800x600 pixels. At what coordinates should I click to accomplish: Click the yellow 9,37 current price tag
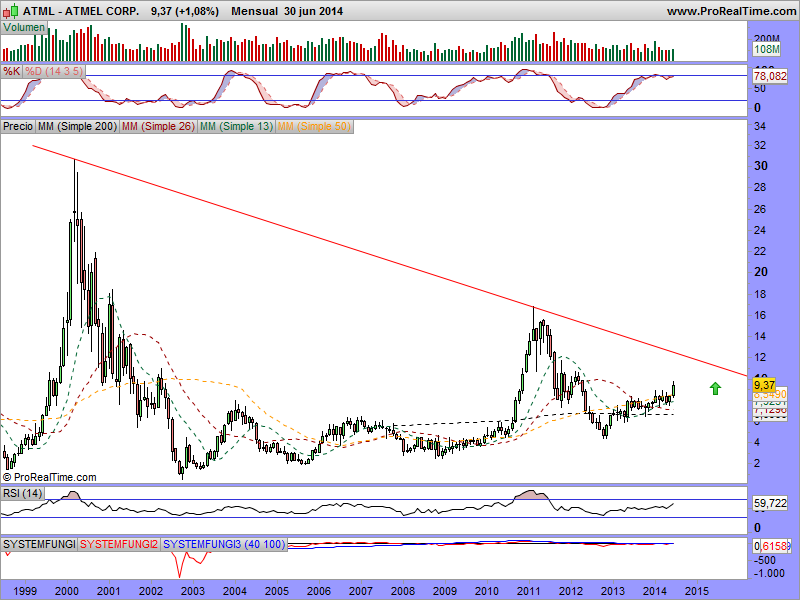pos(764,385)
